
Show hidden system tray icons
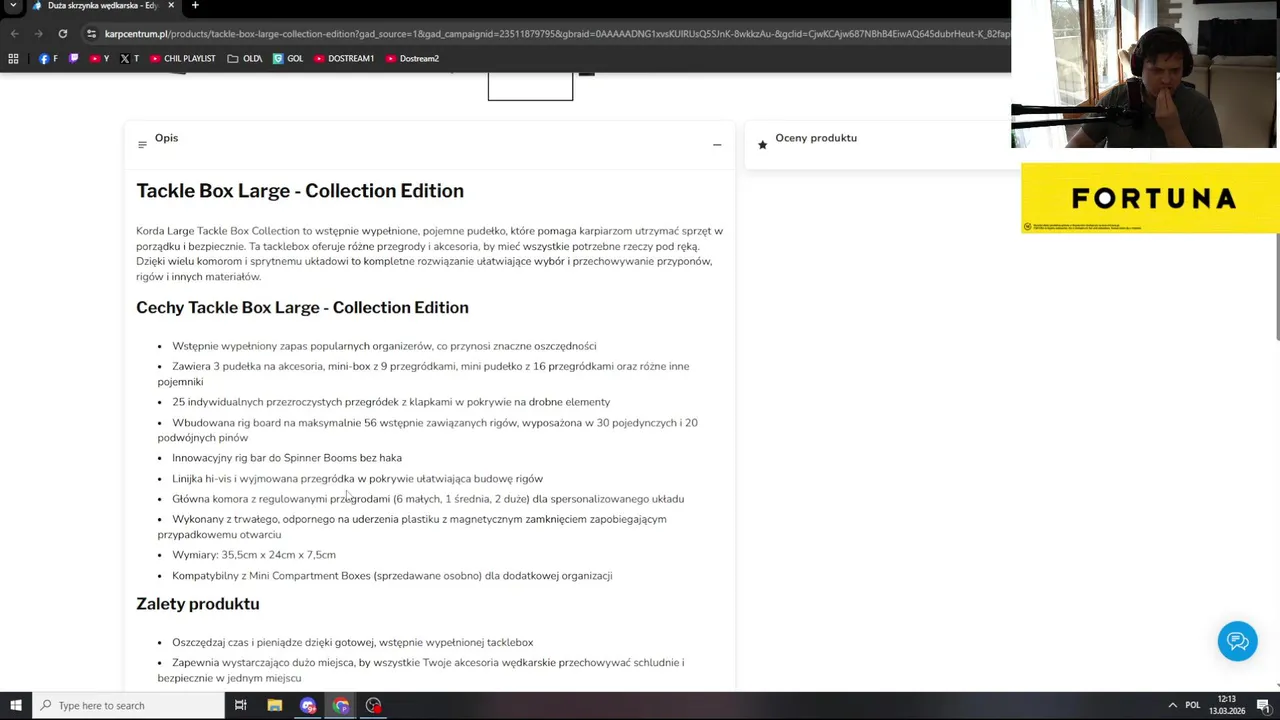(x=1172, y=705)
